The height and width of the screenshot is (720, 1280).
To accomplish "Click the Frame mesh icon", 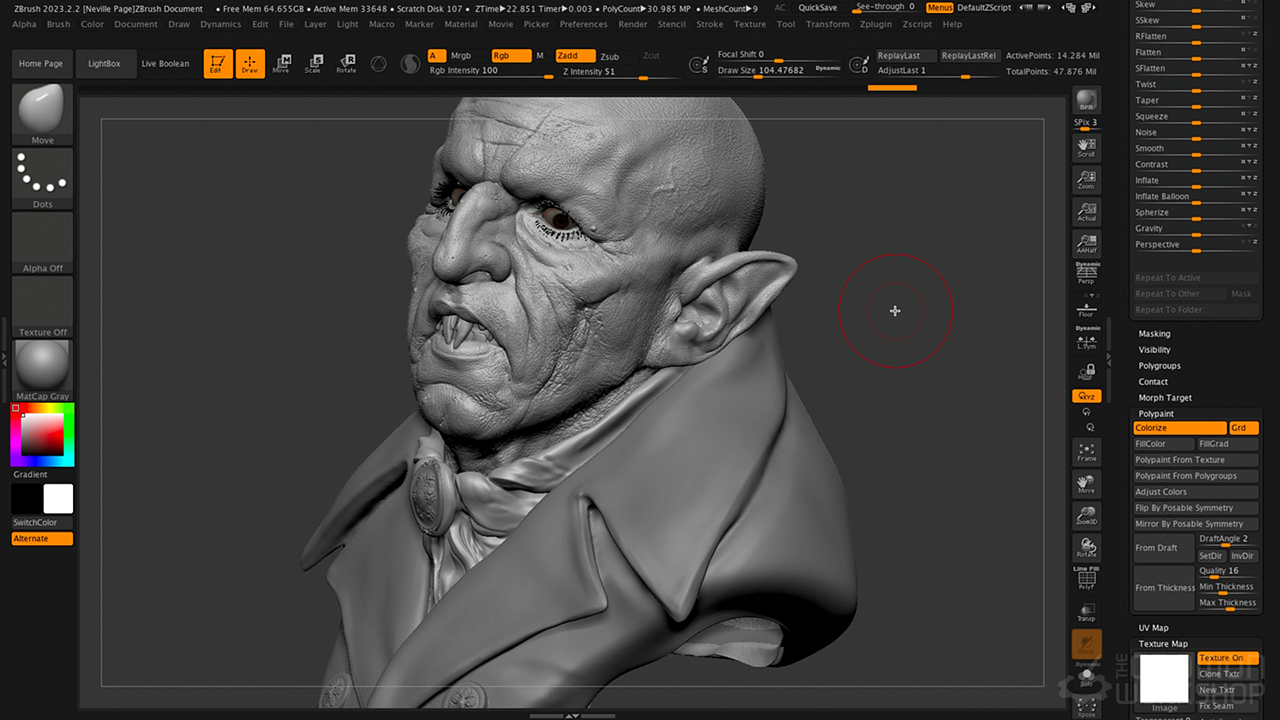I will click(x=1086, y=452).
